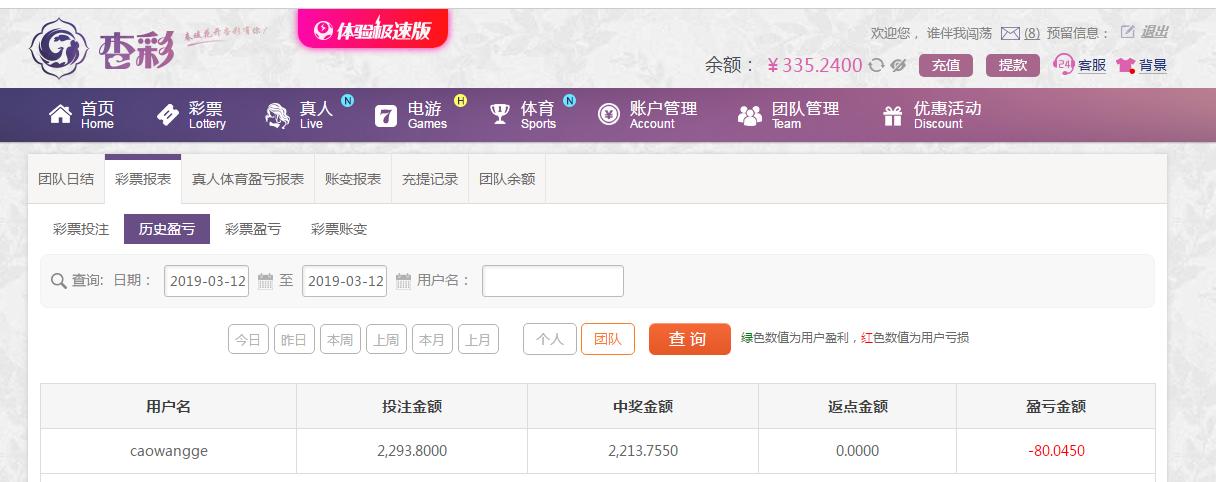Open calendar picker for start date

tap(265, 281)
